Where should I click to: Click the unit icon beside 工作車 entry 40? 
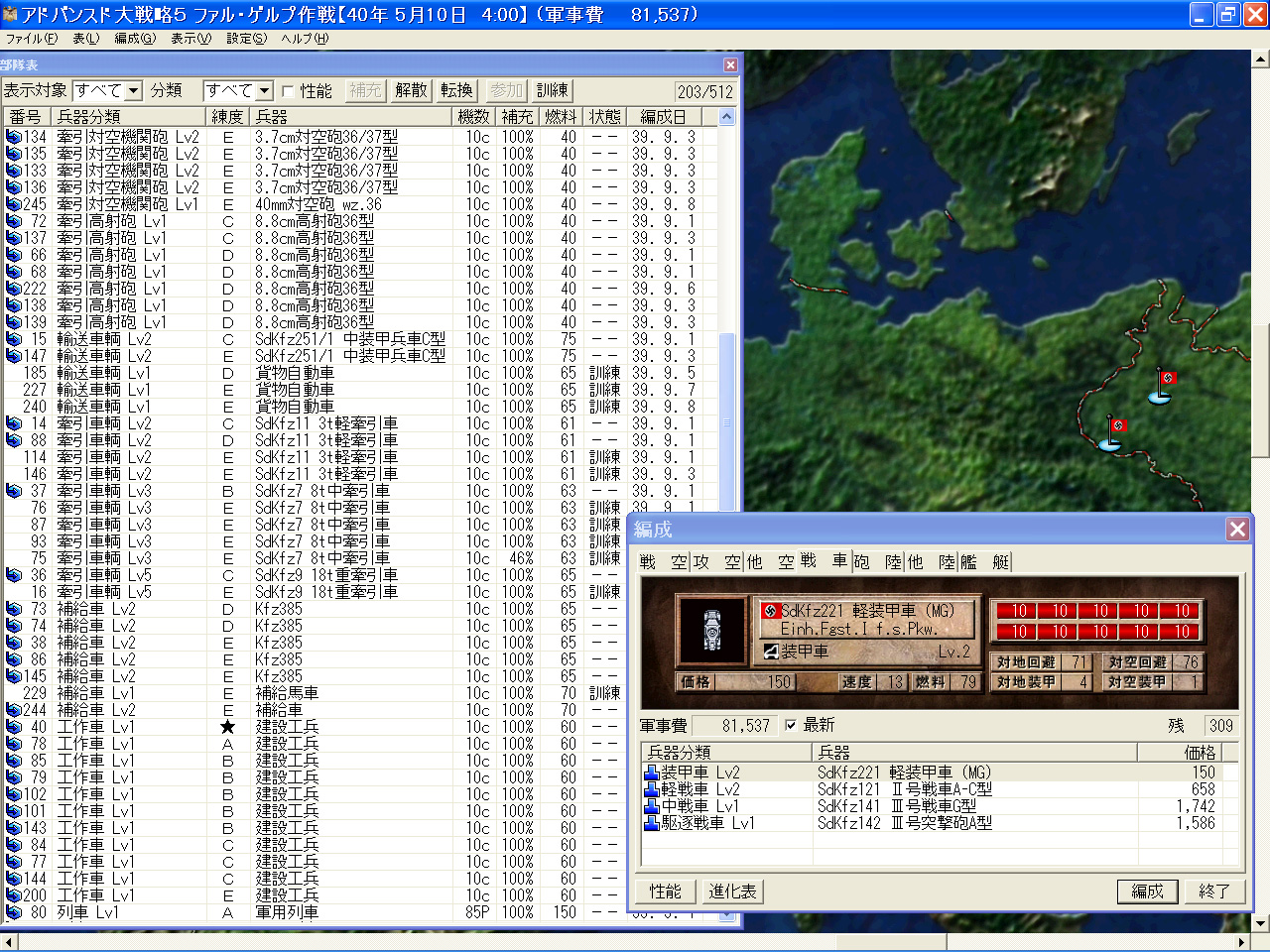14,726
